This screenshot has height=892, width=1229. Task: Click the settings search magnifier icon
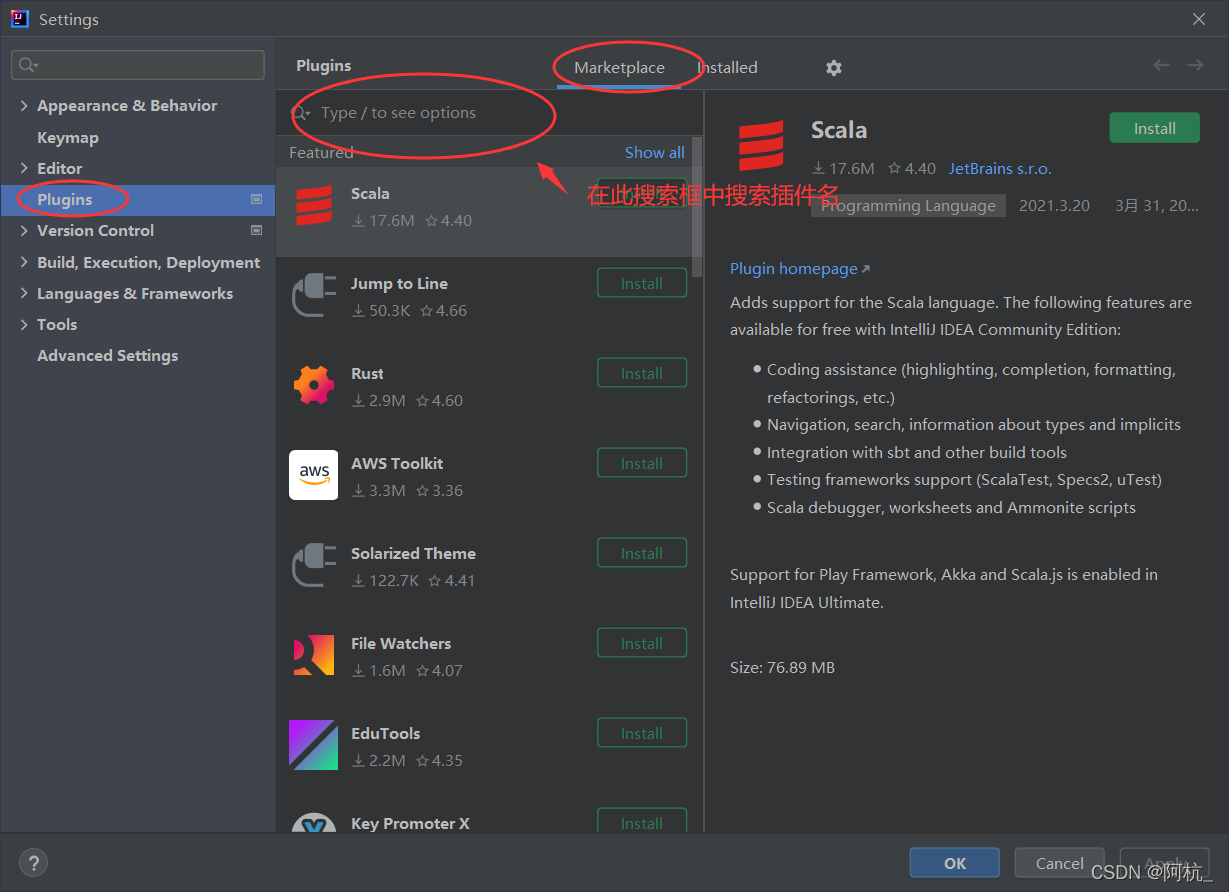27,65
